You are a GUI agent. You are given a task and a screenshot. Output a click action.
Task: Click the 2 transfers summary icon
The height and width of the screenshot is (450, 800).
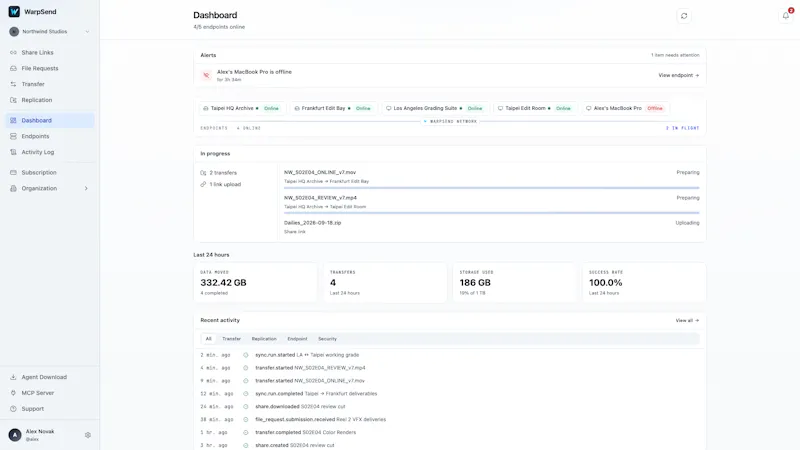click(204, 173)
